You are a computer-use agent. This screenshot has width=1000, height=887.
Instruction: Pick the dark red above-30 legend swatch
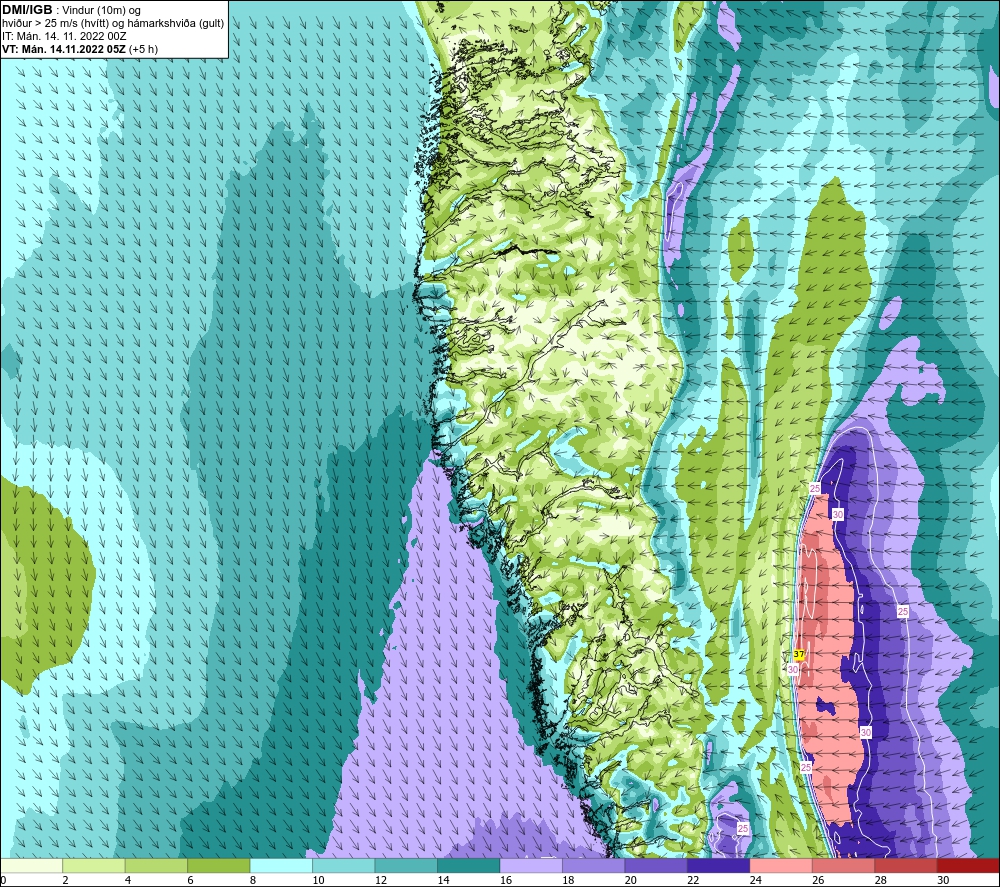coord(969,865)
